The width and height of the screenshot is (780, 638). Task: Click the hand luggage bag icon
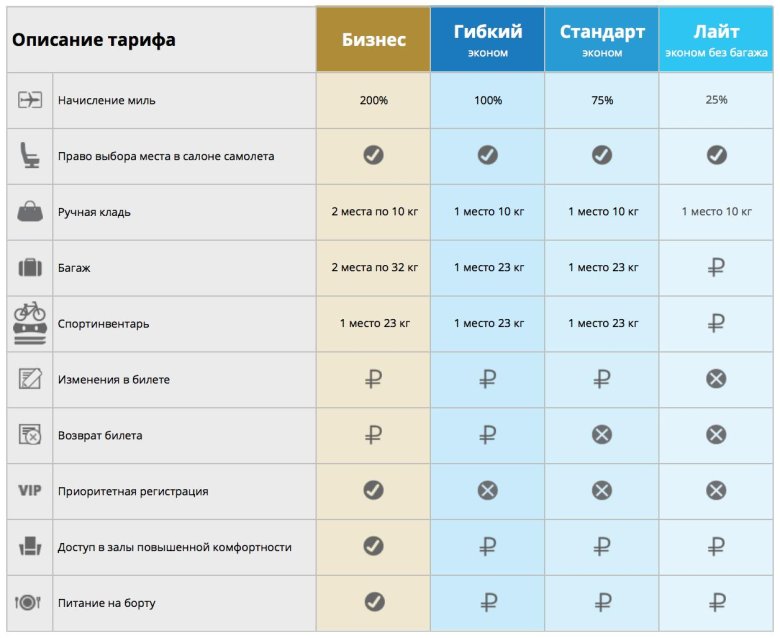(x=30, y=212)
